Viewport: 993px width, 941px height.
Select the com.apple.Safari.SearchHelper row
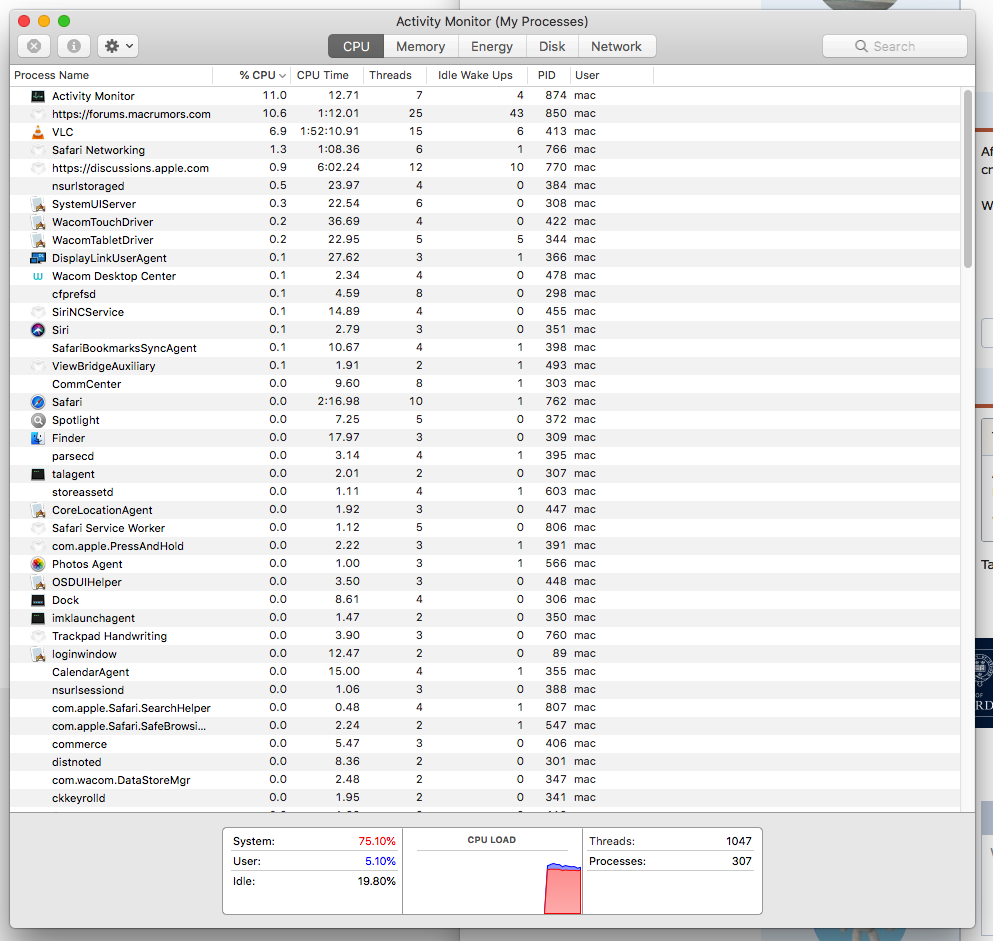(485, 708)
